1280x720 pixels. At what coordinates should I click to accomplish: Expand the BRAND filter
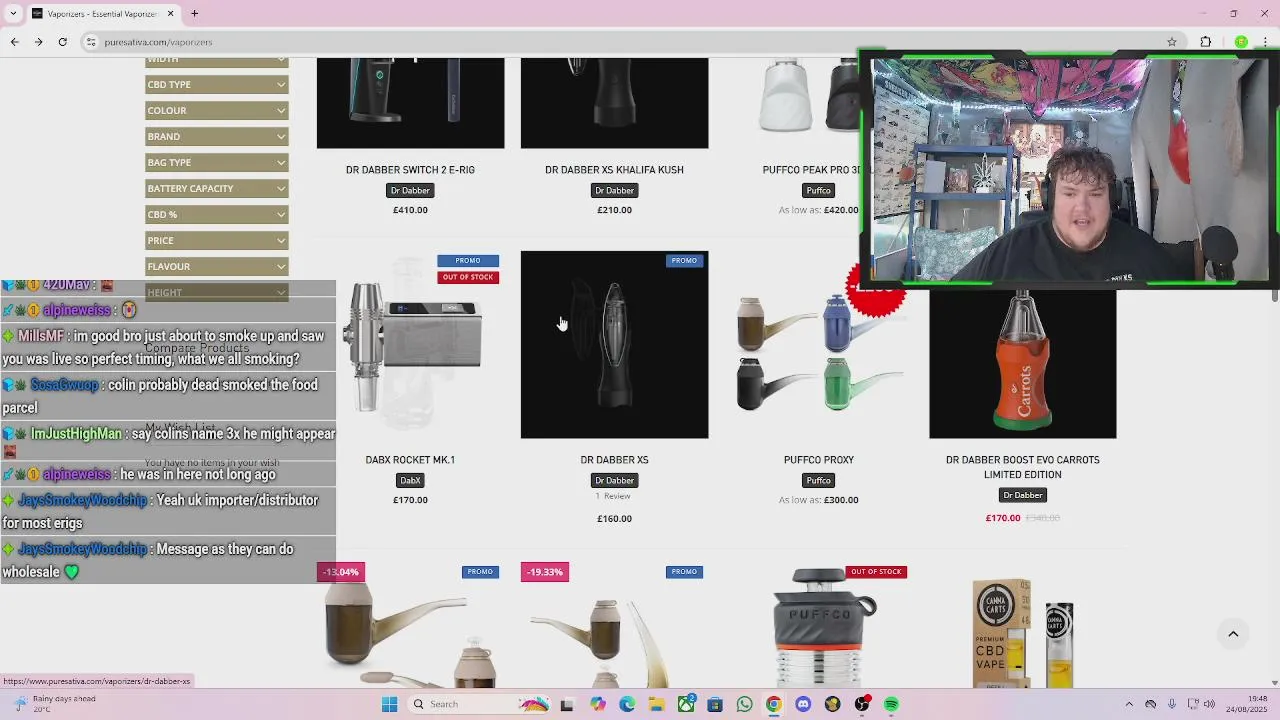pyautogui.click(x=216, y=136)
